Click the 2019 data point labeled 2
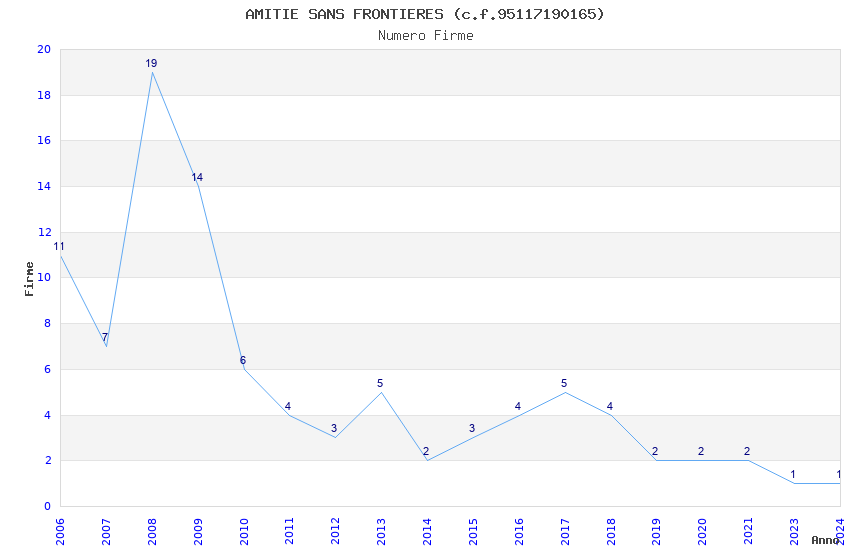850x550 pixels. (x=655, y=451)
